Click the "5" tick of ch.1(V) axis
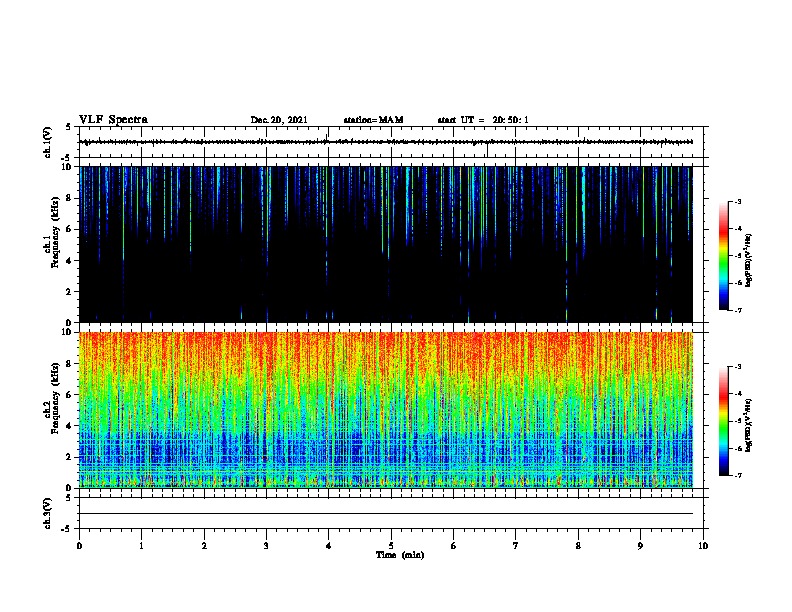 69,127
